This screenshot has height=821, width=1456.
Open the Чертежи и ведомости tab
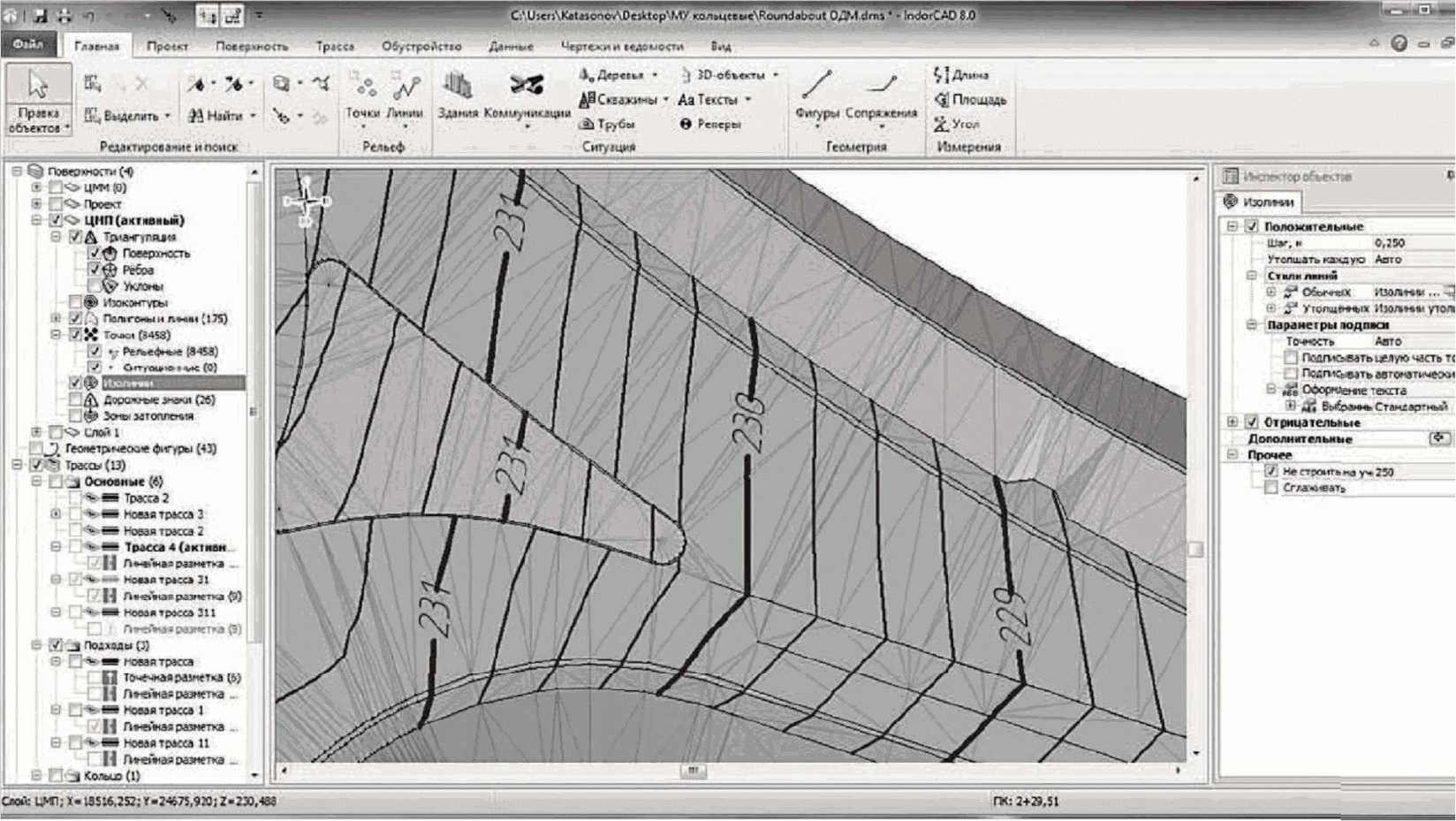(621, 46)
